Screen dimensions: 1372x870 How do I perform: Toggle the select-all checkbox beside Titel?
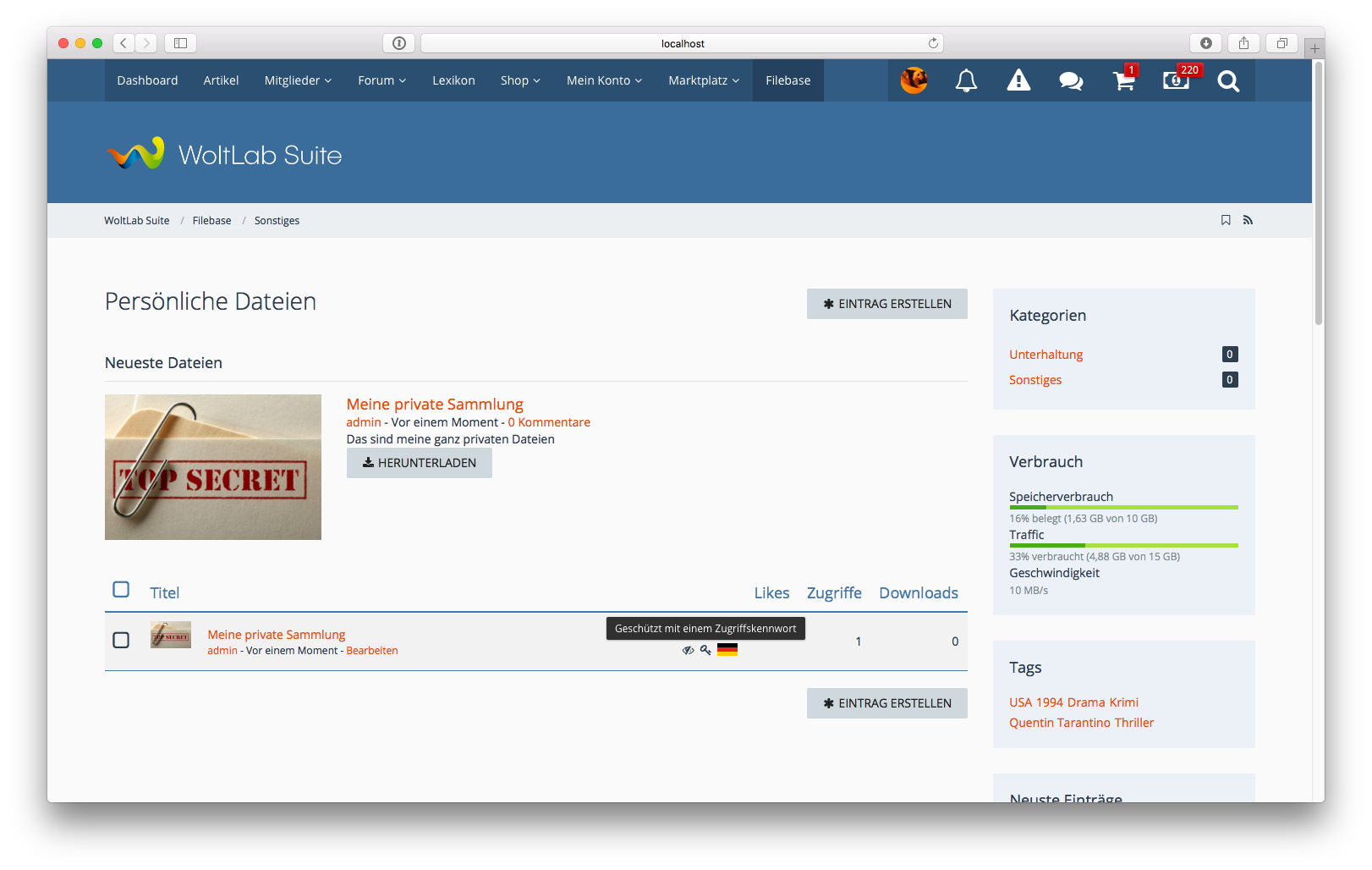pyautogui.click(x=121, y=589)
